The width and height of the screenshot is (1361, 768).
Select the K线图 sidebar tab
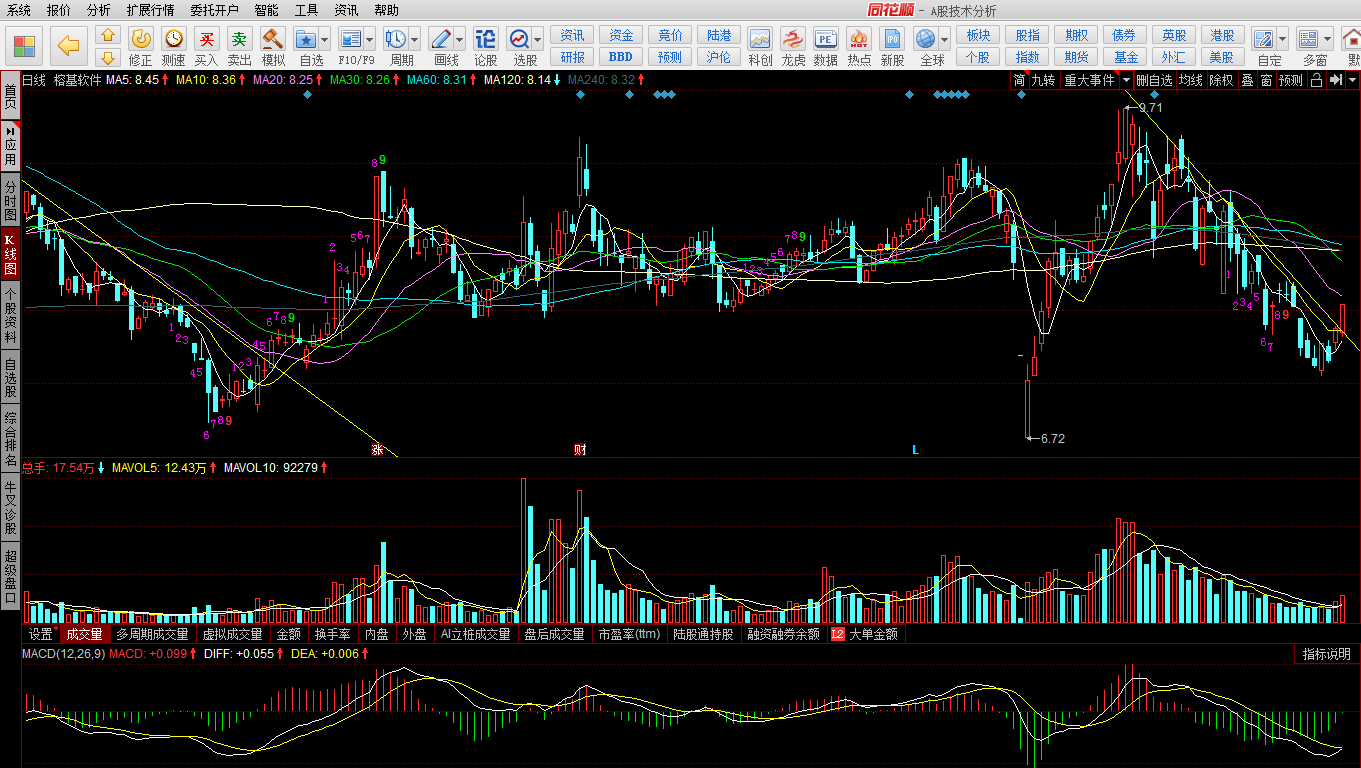[10, 254]
